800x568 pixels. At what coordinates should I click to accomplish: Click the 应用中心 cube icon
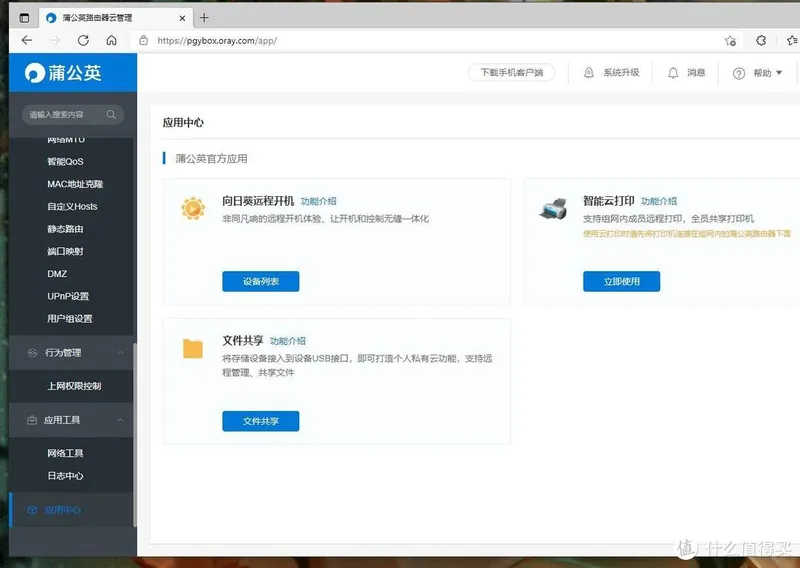32,510
